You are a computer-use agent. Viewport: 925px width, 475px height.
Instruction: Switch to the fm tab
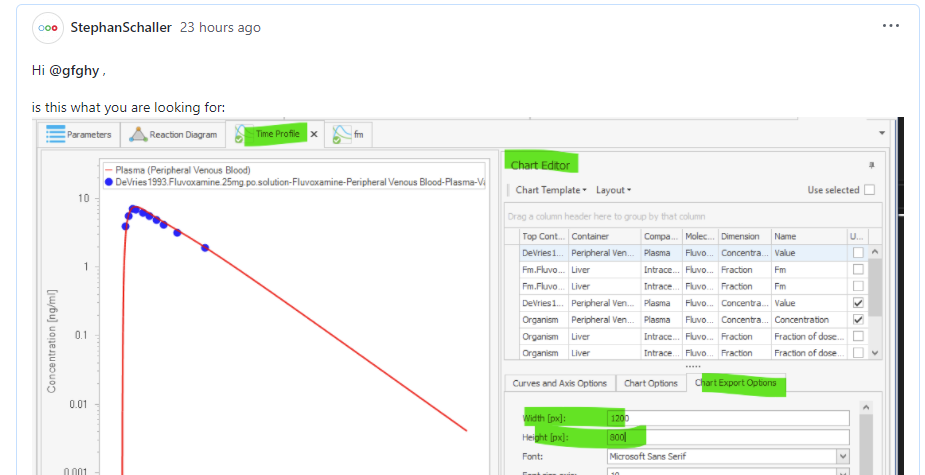pos(348,135)
